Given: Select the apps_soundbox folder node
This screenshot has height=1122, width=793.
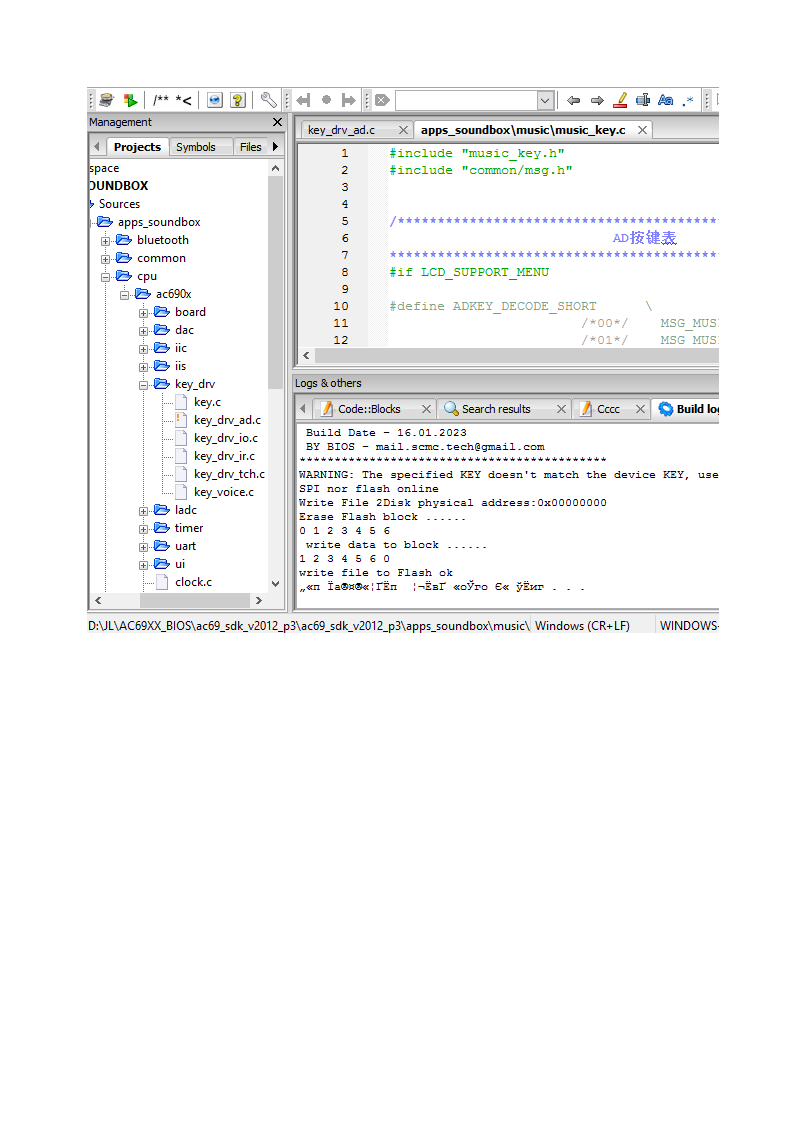Looking at the screenshot, I should [x=159, y=222].
